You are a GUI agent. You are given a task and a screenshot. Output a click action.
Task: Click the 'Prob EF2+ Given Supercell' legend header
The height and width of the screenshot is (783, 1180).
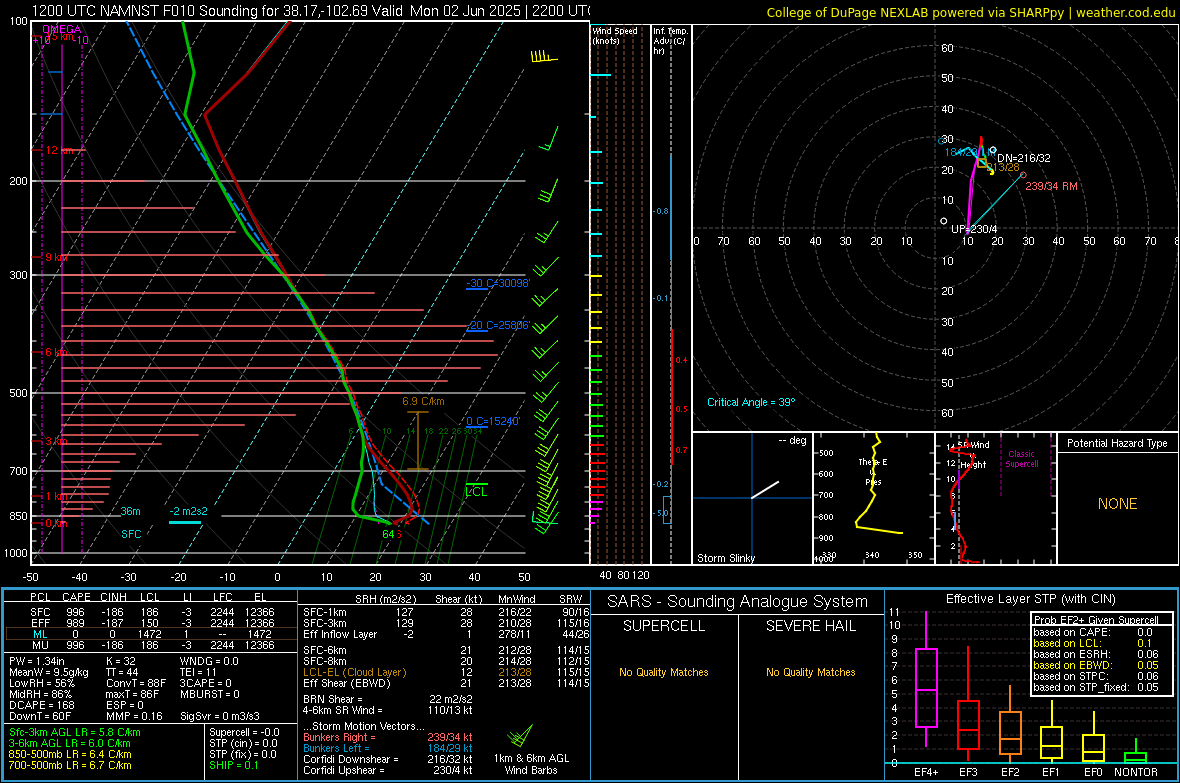point(1096,620)
